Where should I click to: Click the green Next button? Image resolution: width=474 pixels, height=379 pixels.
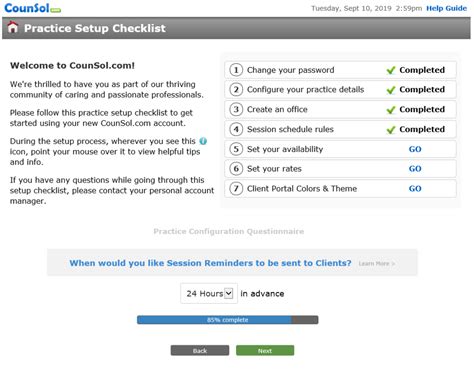pos(265,350)
